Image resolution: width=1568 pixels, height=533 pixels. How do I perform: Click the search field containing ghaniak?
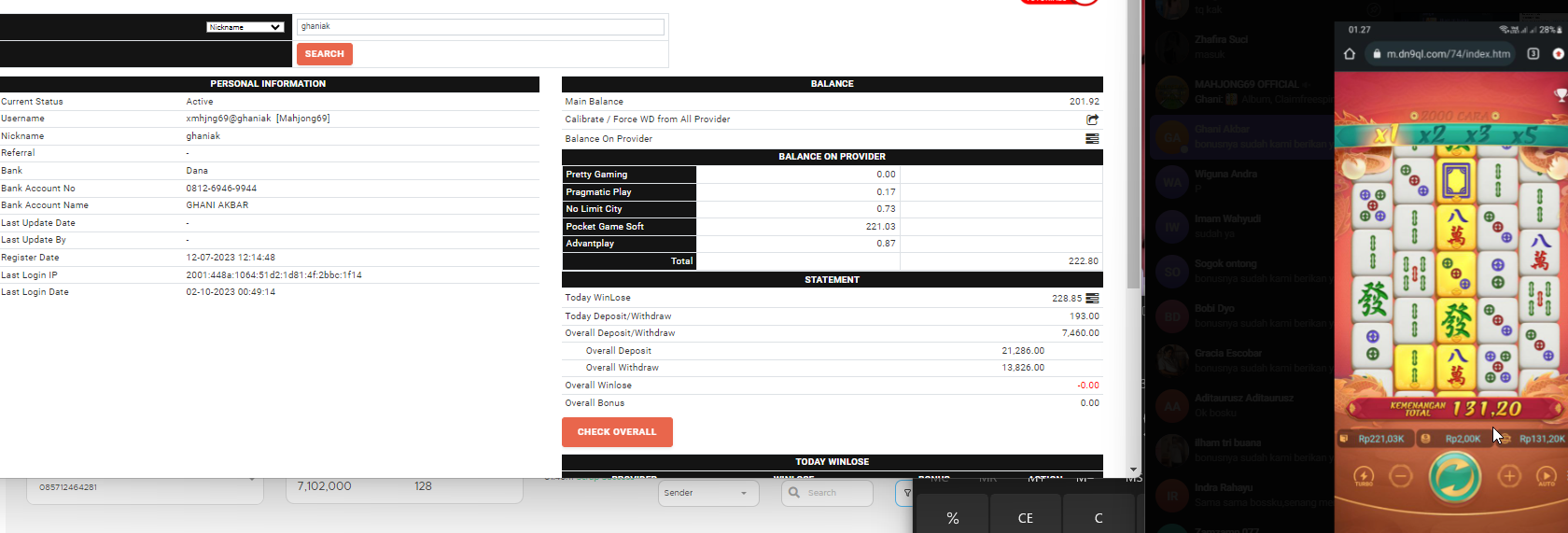pos(481,27)
